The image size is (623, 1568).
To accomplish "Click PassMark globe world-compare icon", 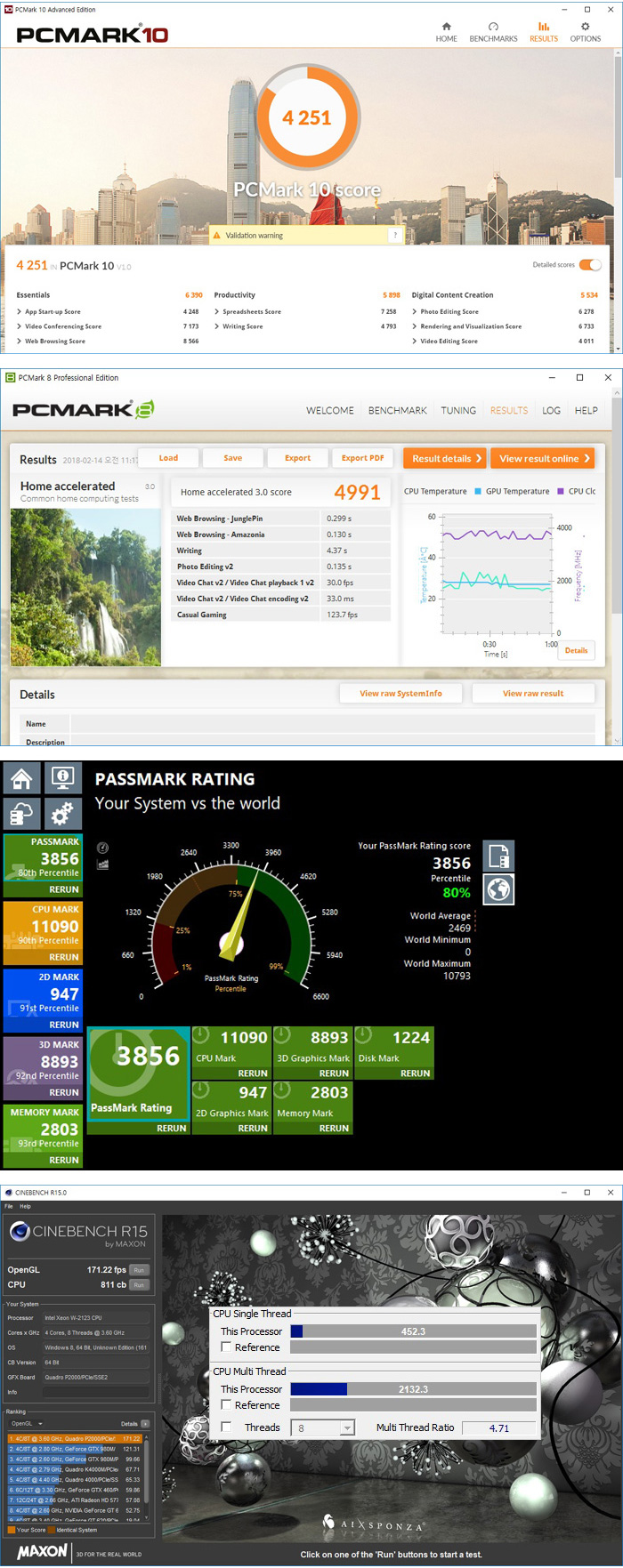I will click(x=499, y=889).
